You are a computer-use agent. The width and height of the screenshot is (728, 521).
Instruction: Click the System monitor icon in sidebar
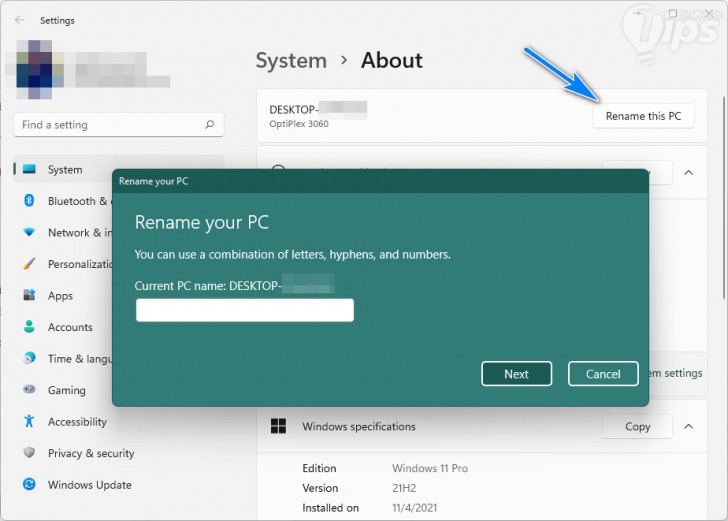(29, 169)
